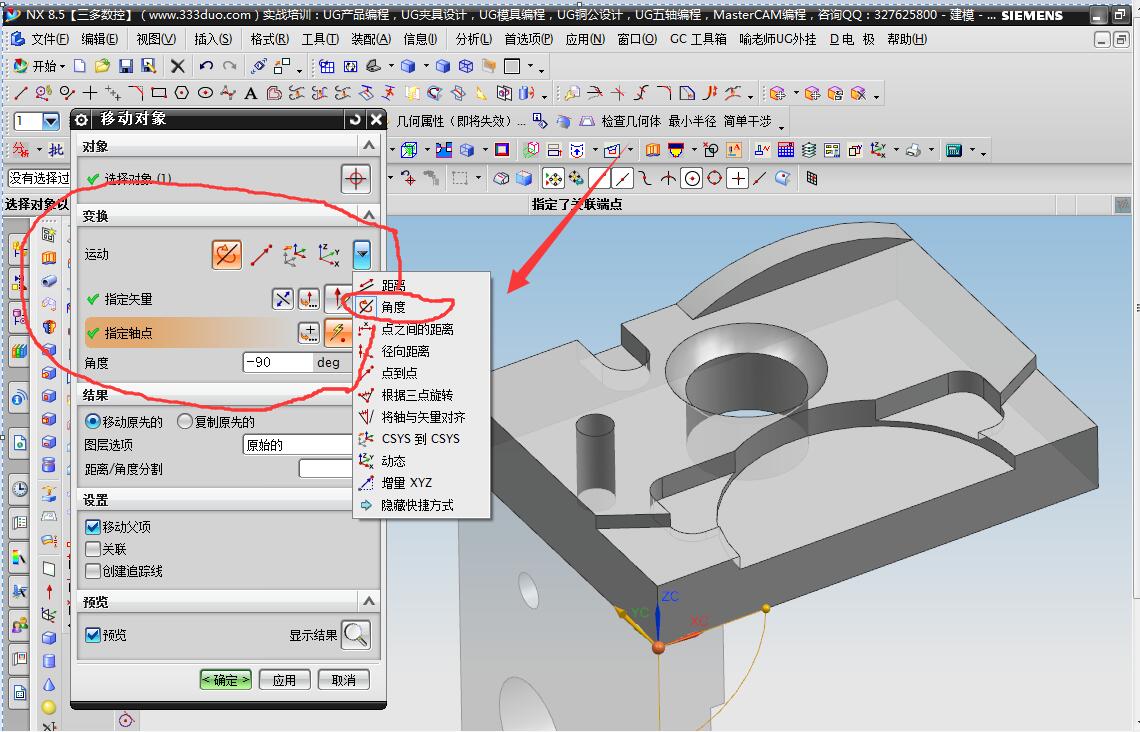1140x732 pixels.
Task: Click the Undo arrow icon
Action: click(206, 66)
